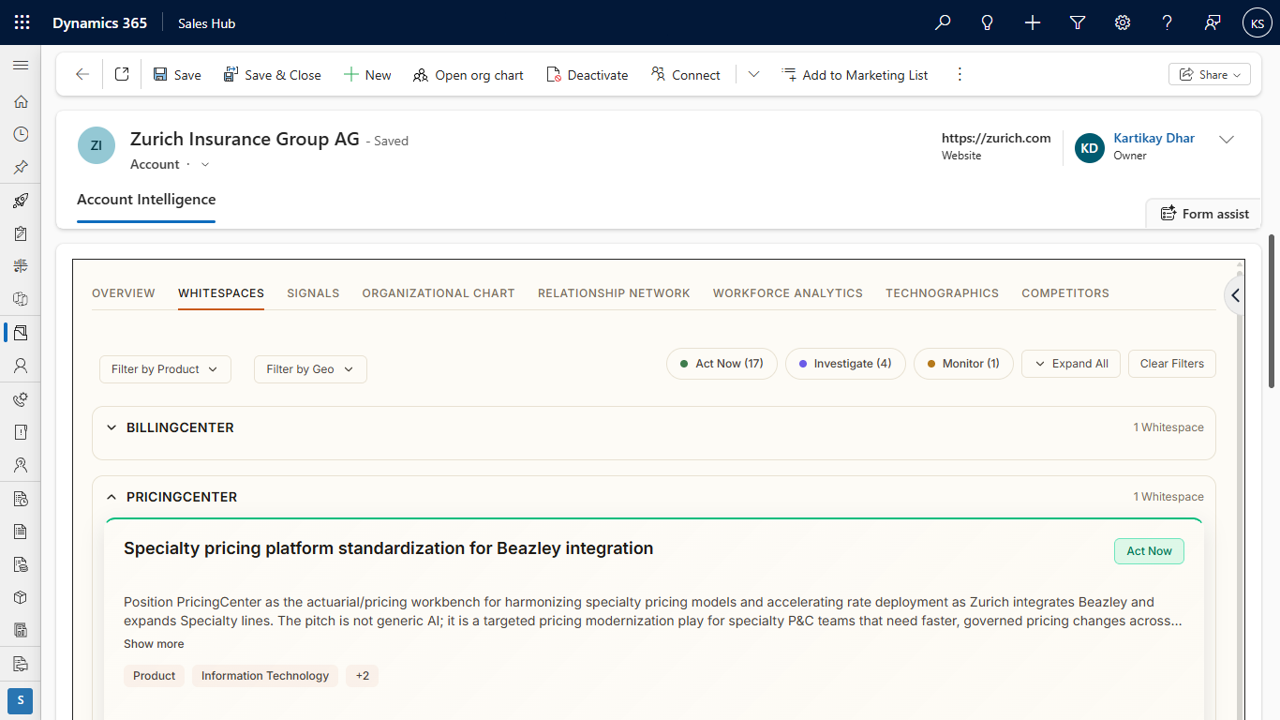
Task: Click Open org chart
Action: [x=468, y=74]
